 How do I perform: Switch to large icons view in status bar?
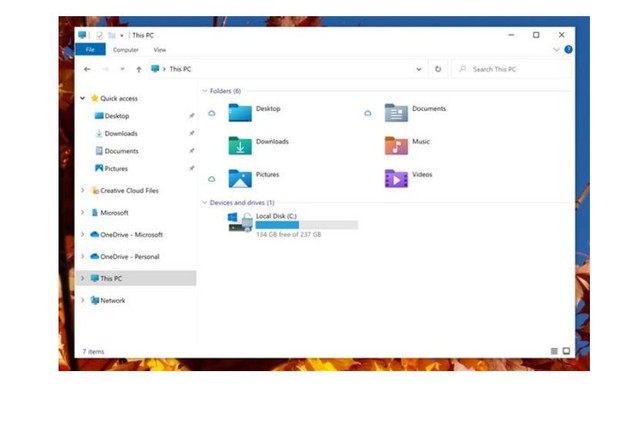(566, 351)
